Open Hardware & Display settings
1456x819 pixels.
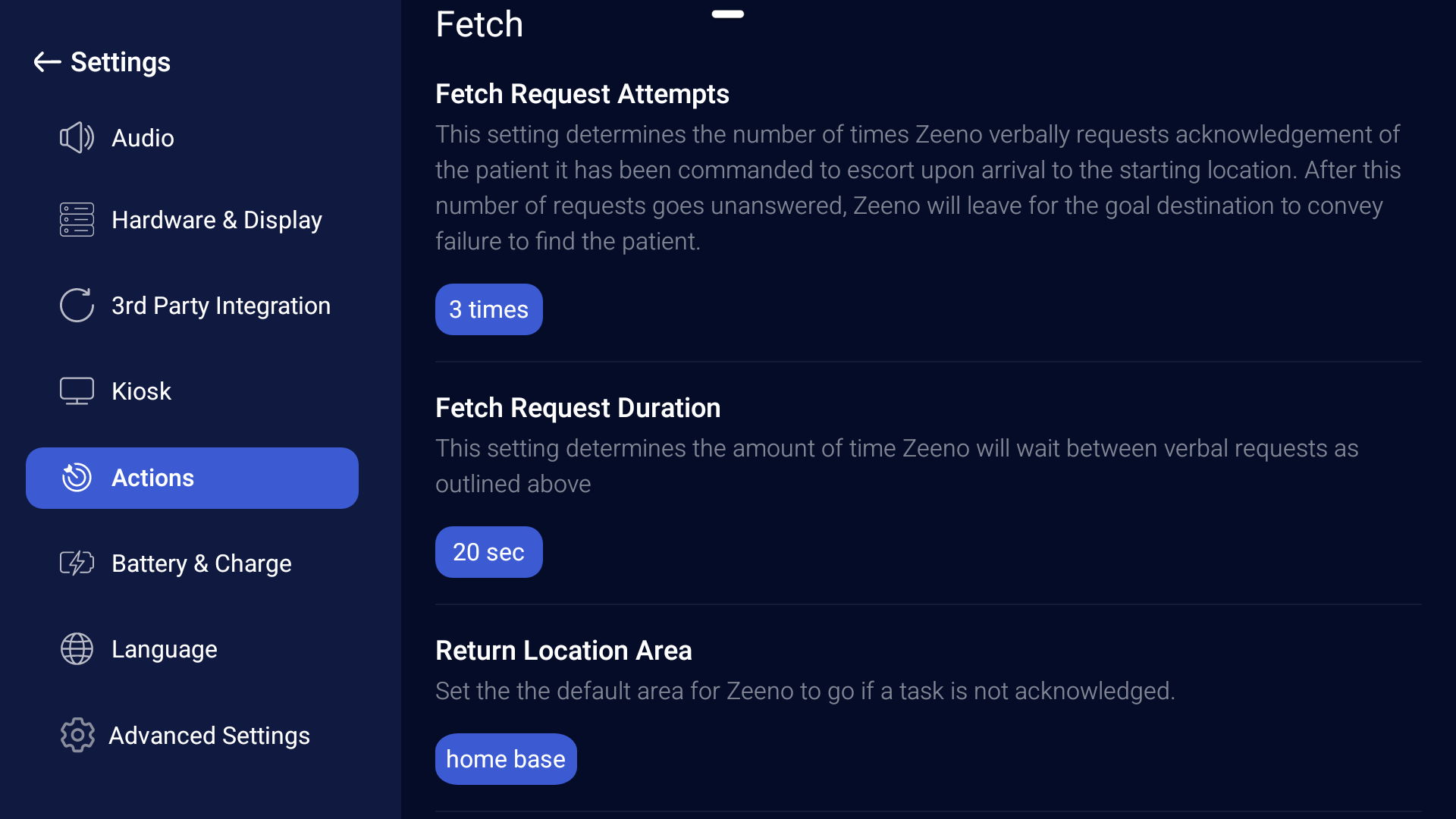point(216,220)
